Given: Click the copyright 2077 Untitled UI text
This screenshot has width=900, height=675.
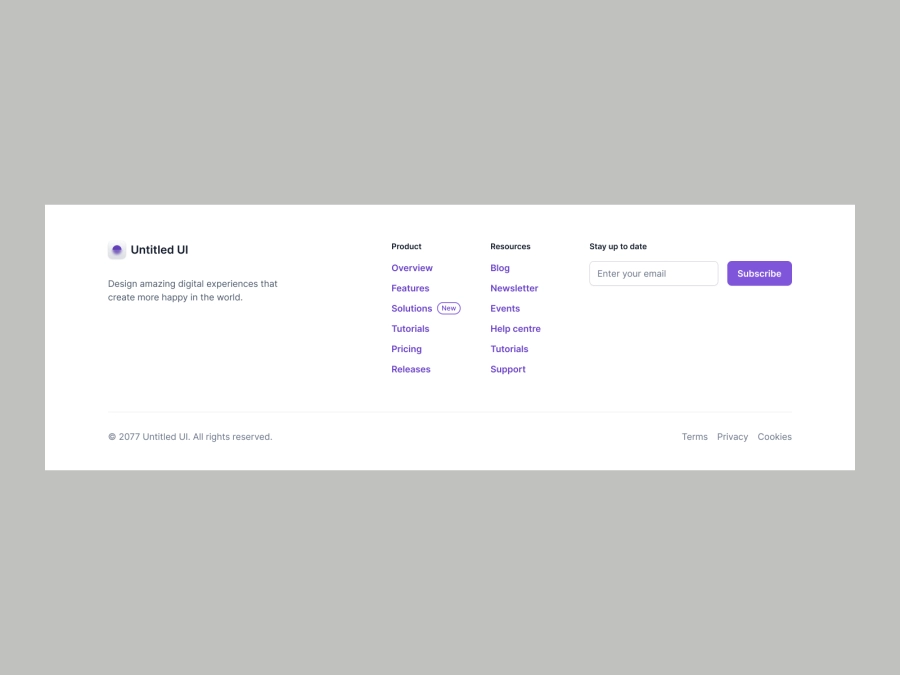Looking at the screenshot, I should [190, 437].
